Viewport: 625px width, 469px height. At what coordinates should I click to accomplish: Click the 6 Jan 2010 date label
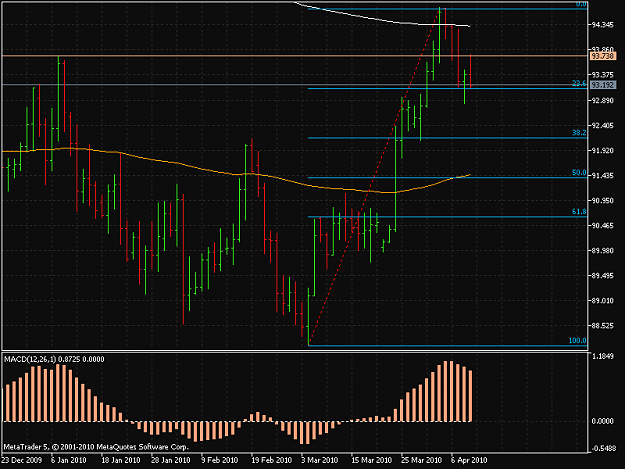point(69,460)
